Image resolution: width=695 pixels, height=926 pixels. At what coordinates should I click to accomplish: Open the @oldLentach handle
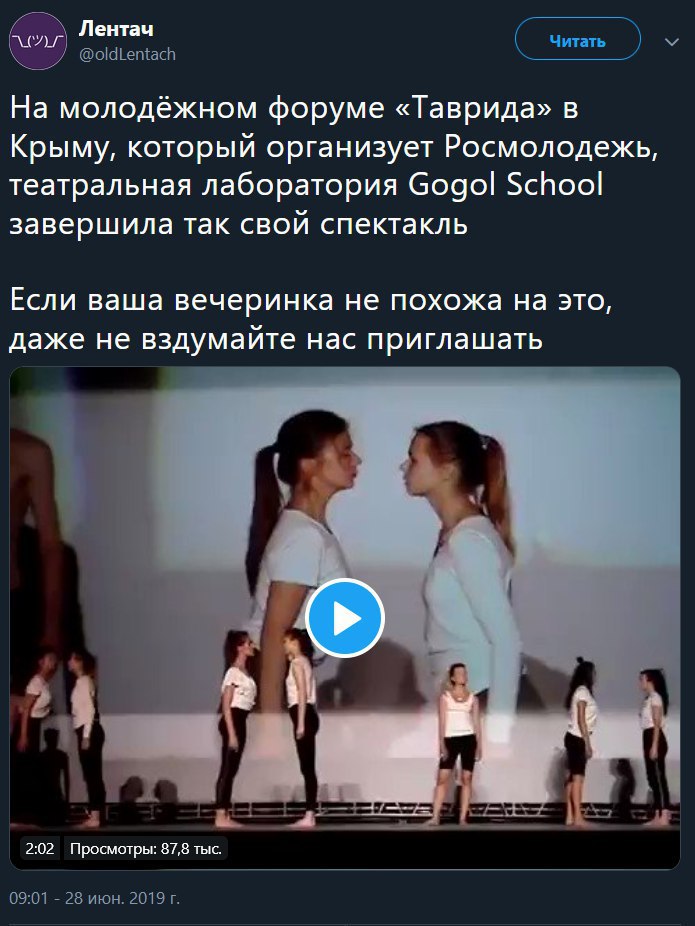[x=127, y=54]
